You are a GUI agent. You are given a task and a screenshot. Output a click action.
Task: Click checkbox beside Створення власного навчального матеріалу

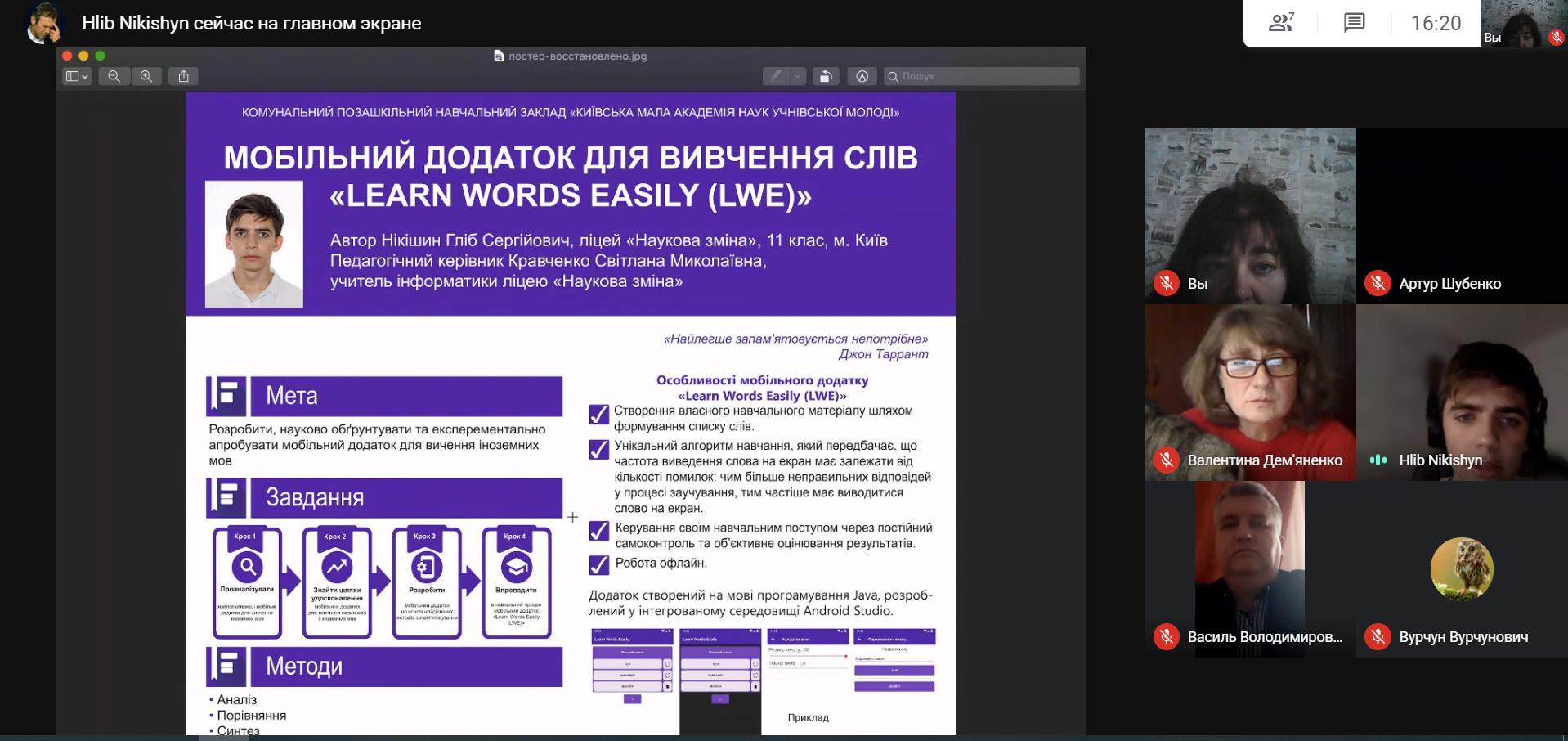599,414
